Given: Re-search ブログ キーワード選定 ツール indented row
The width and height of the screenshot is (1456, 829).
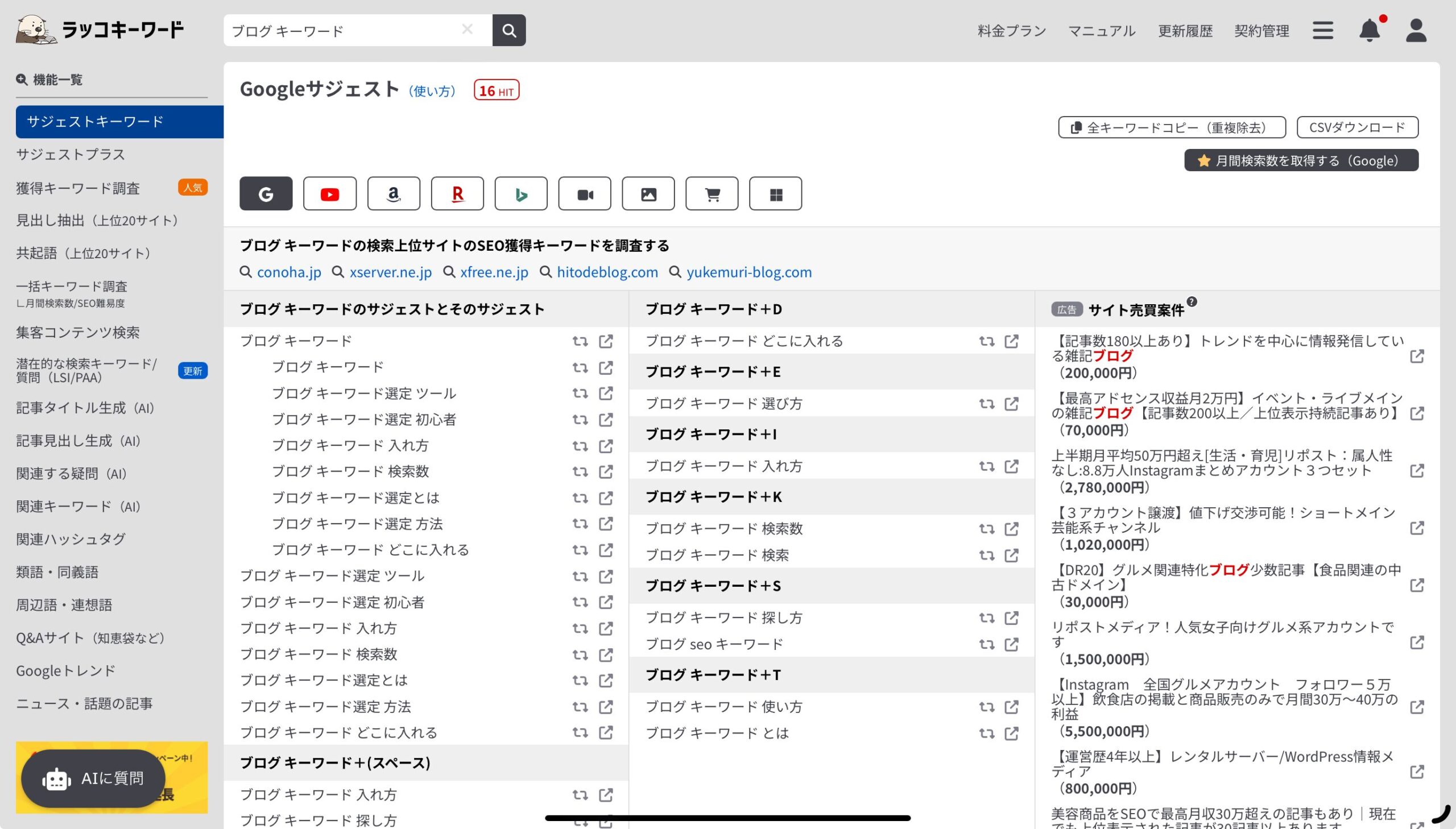Looking at the screenshot, I should click(x=580, y=393).
